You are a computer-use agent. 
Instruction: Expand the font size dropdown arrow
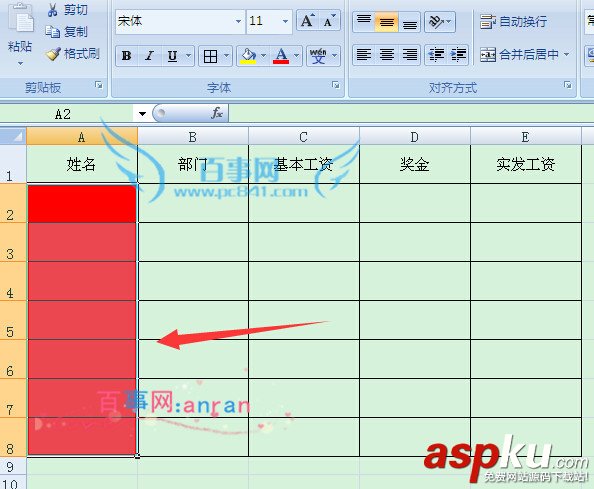click(x=286, y=21)
